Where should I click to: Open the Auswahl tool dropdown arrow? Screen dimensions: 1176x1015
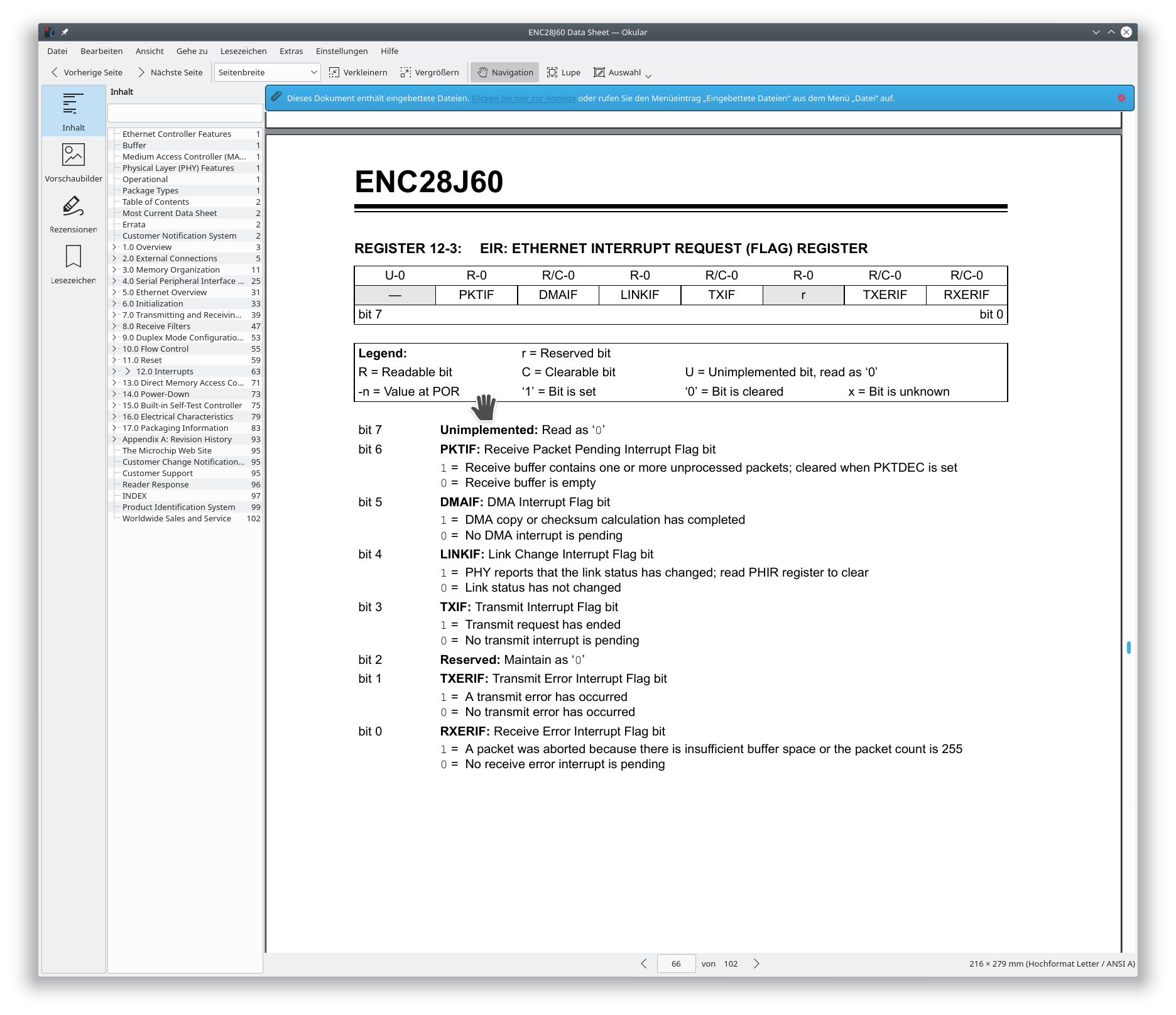(x=648, y=75)
